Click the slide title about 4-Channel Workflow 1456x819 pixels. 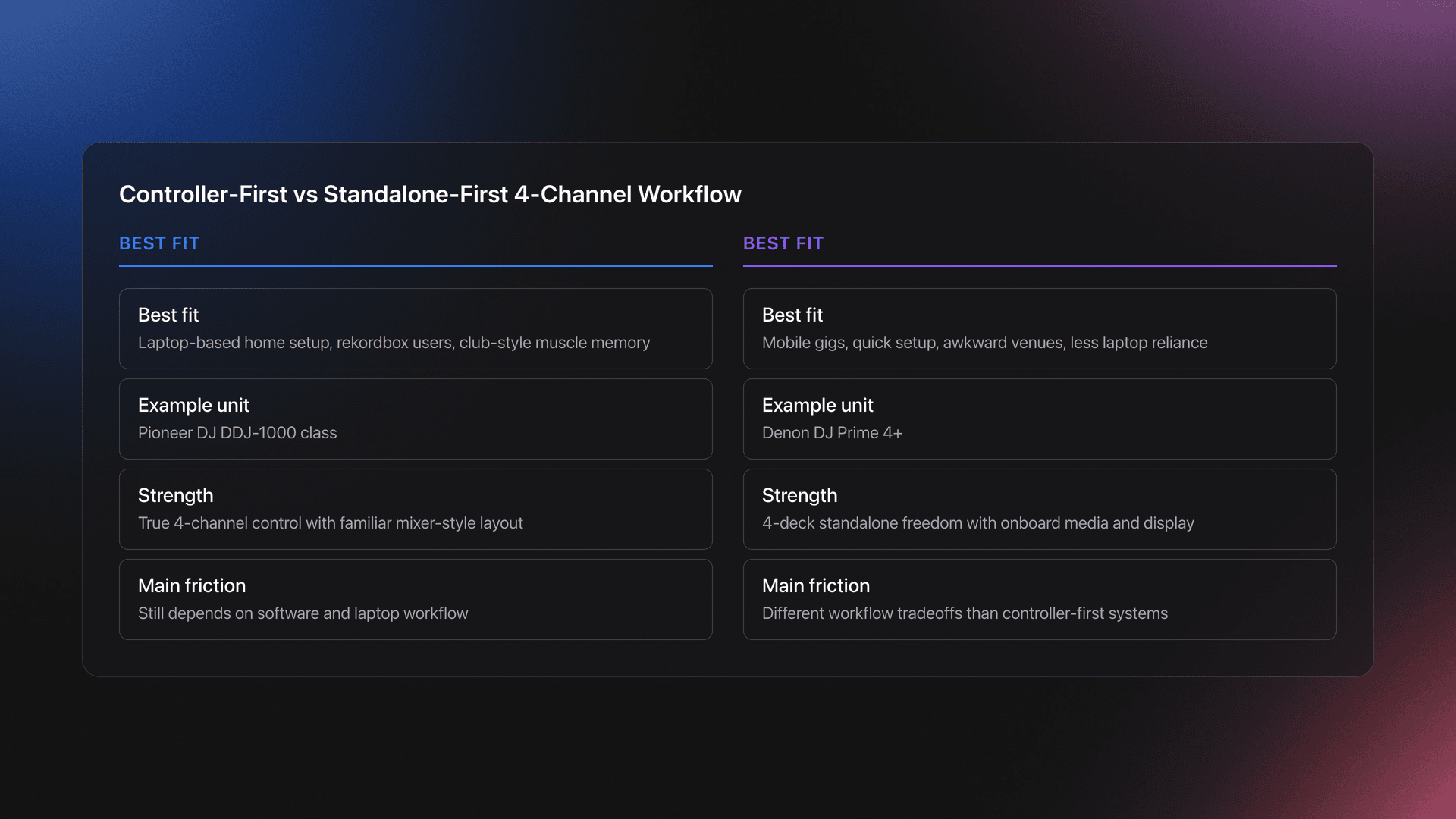430,194
